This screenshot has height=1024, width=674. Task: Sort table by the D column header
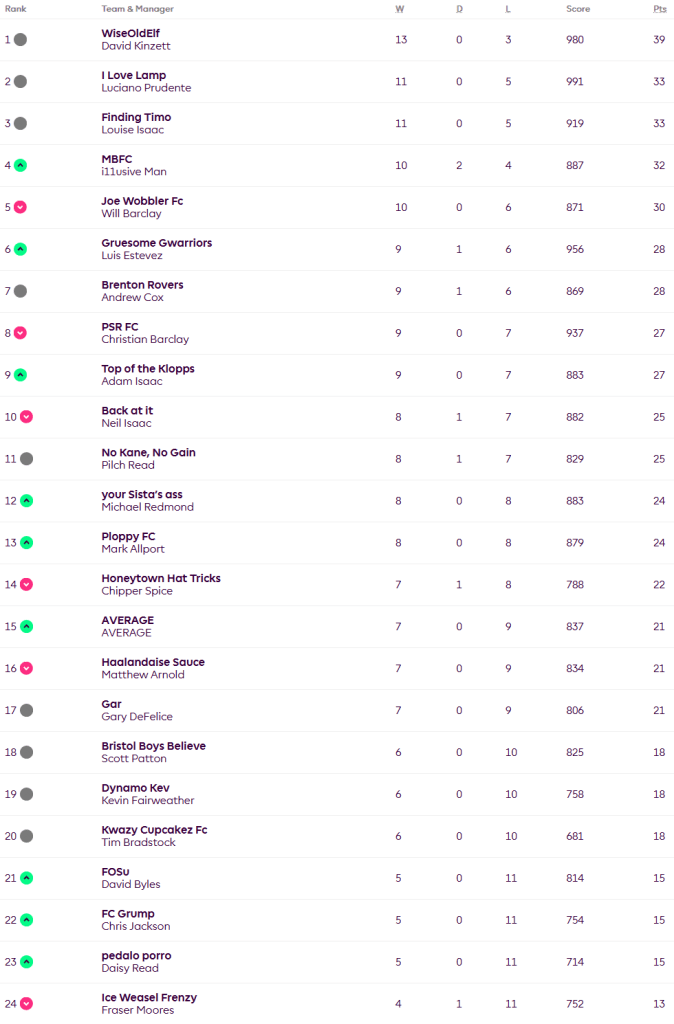[x=459, y=9]
